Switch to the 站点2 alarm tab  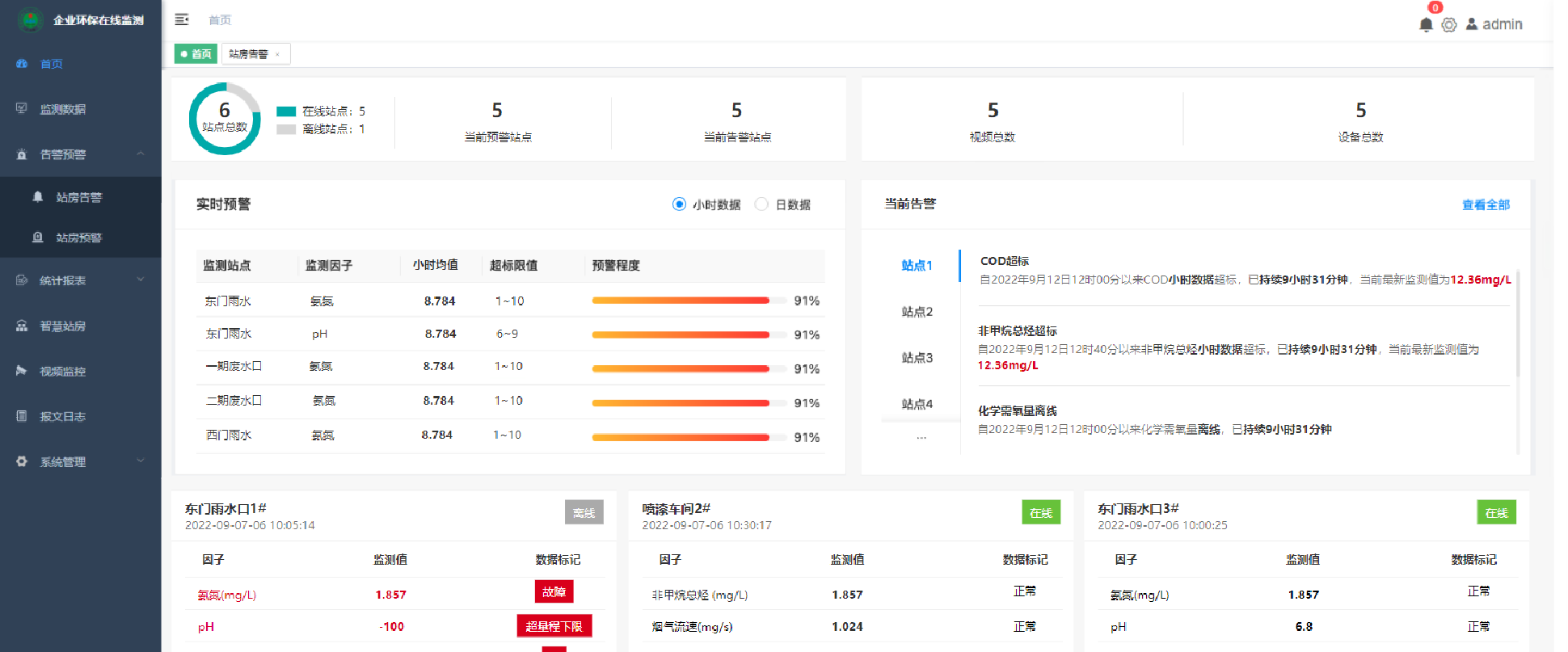917,312
